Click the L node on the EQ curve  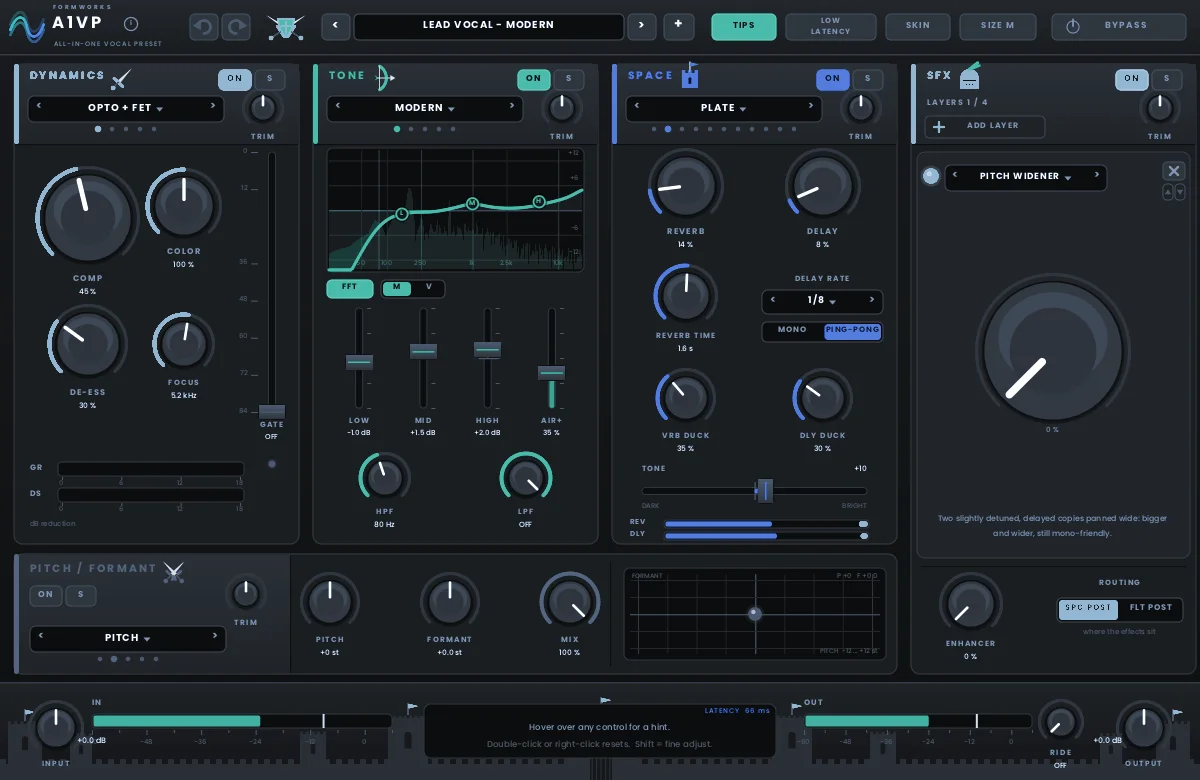pyautogui.click(x=403, y=213)
